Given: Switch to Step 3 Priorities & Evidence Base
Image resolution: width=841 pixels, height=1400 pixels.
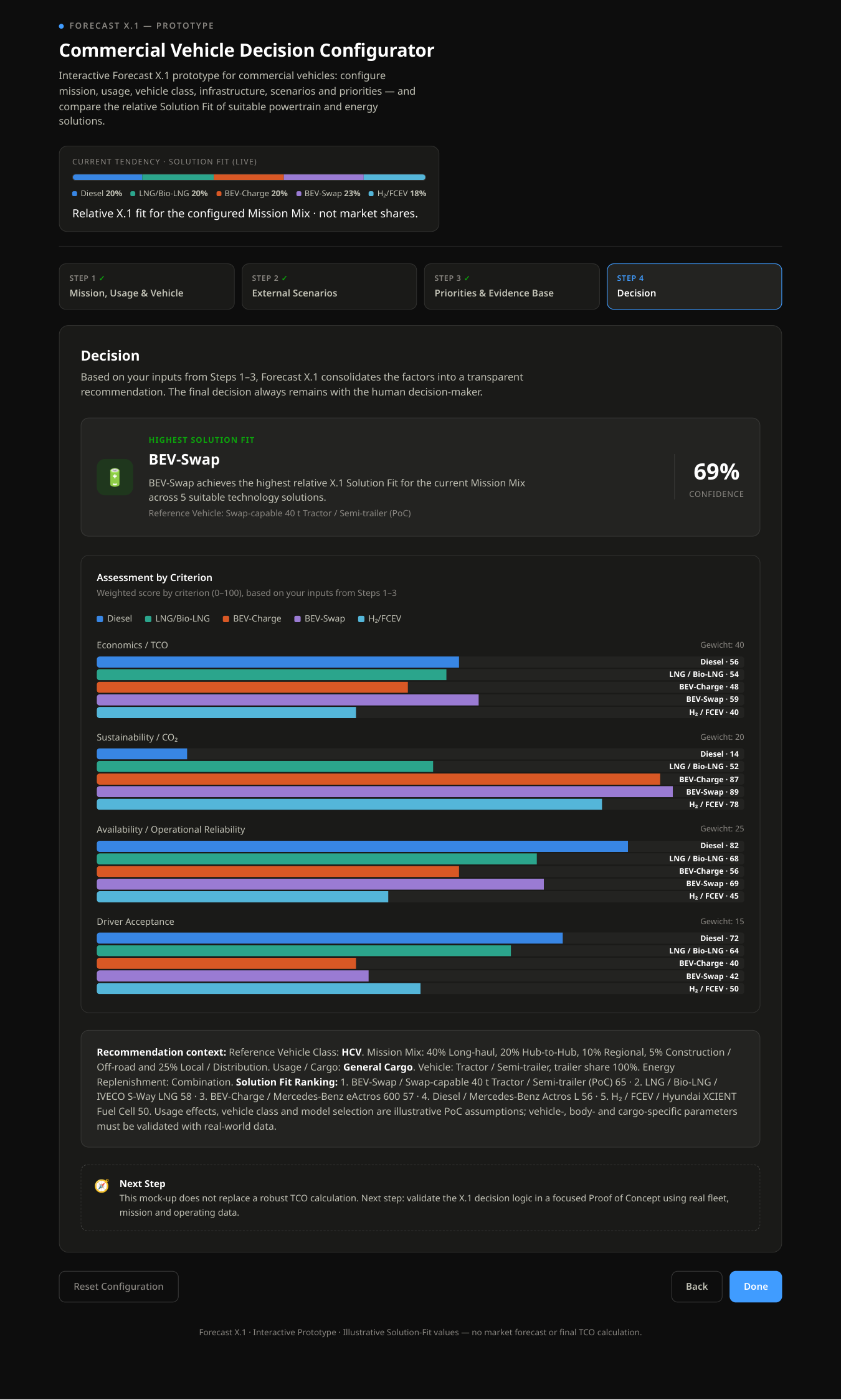Looking at the screenshot, I should click(511, 286).
